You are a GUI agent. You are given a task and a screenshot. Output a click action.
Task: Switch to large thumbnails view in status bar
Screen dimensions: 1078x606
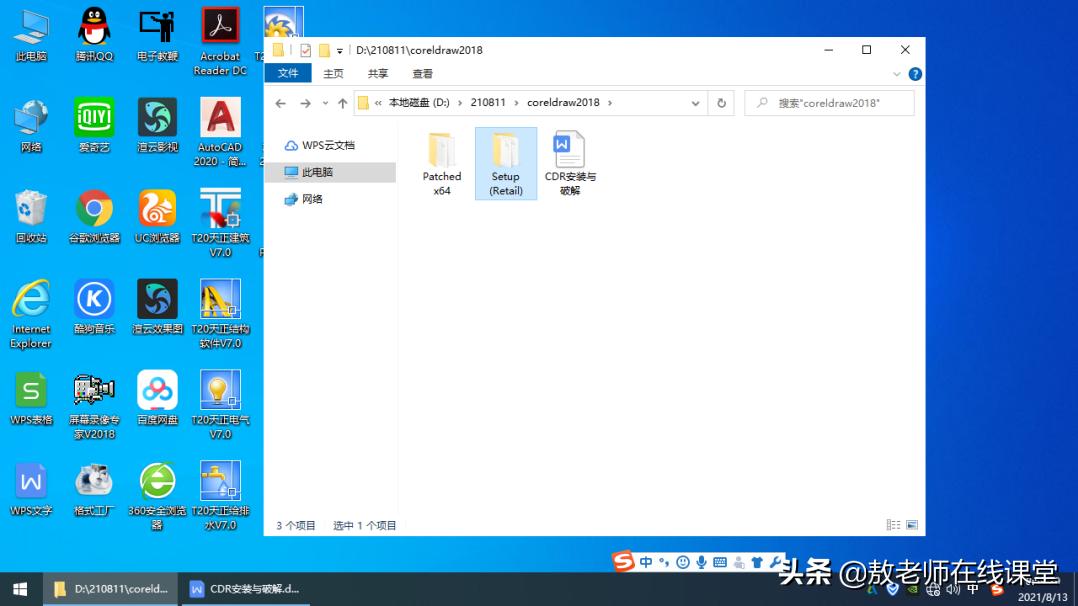pyautogui.click(x=912, y=524)
